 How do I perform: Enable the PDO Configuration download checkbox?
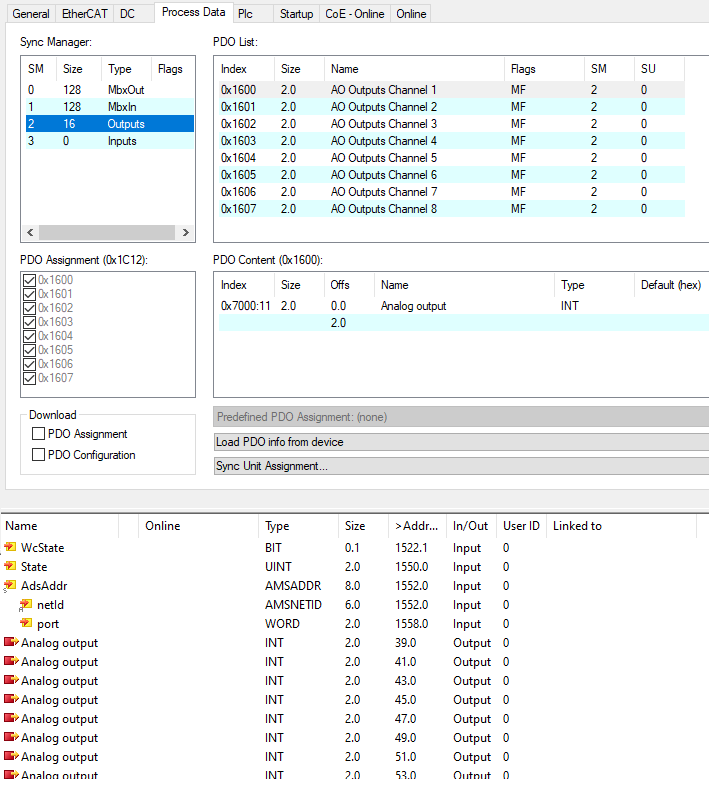pyautogui.click(x=38, y=455)
